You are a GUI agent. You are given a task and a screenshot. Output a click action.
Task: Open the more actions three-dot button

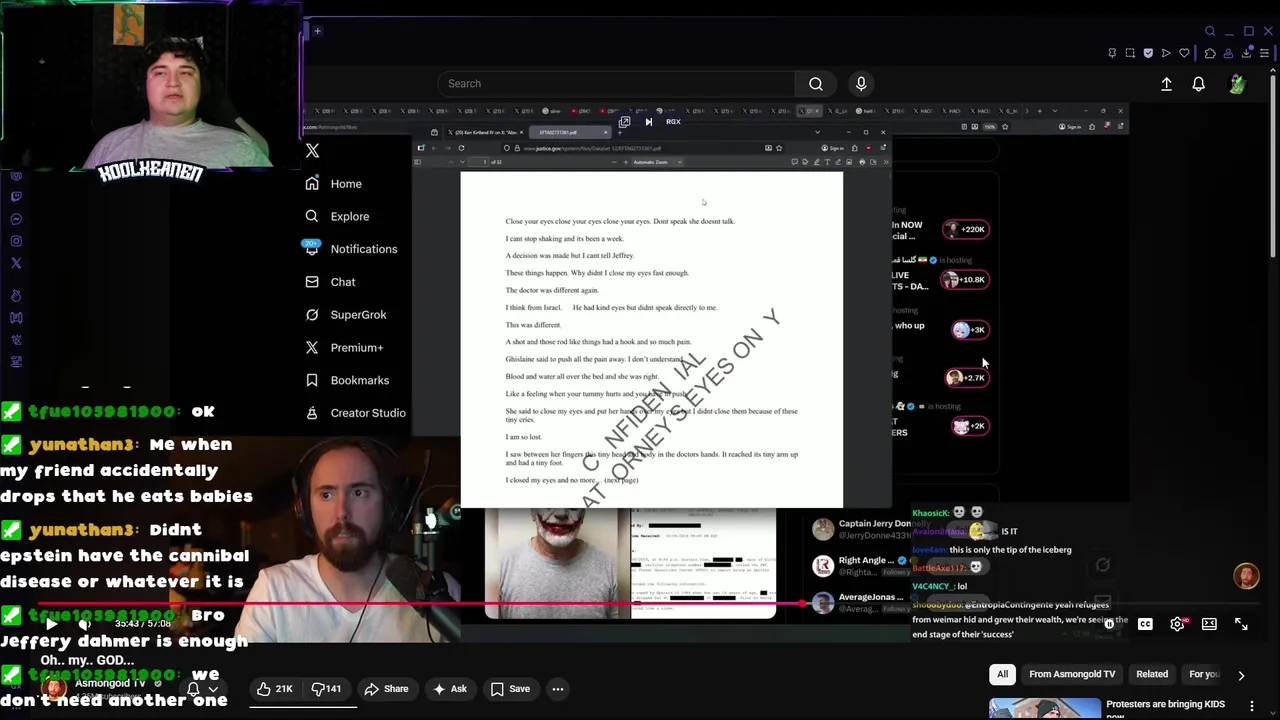(558, 688)
